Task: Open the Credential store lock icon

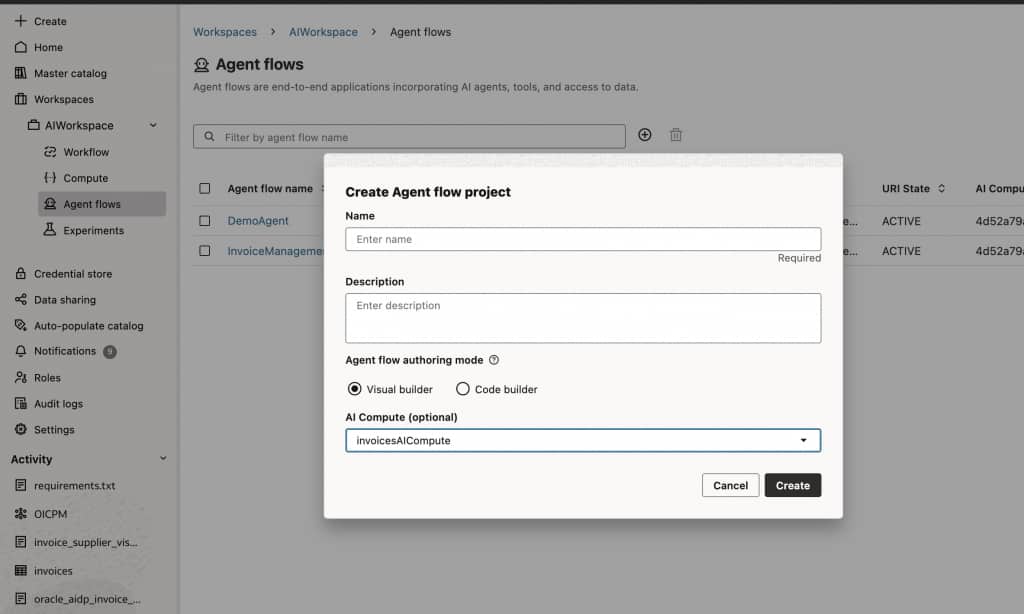Action: [x=21, y=273]
